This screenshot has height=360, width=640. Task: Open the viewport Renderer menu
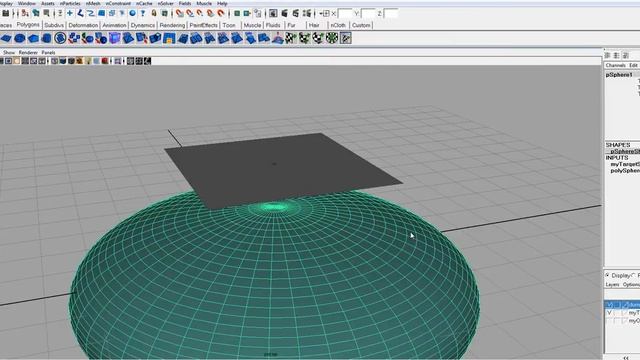(28, 52)
